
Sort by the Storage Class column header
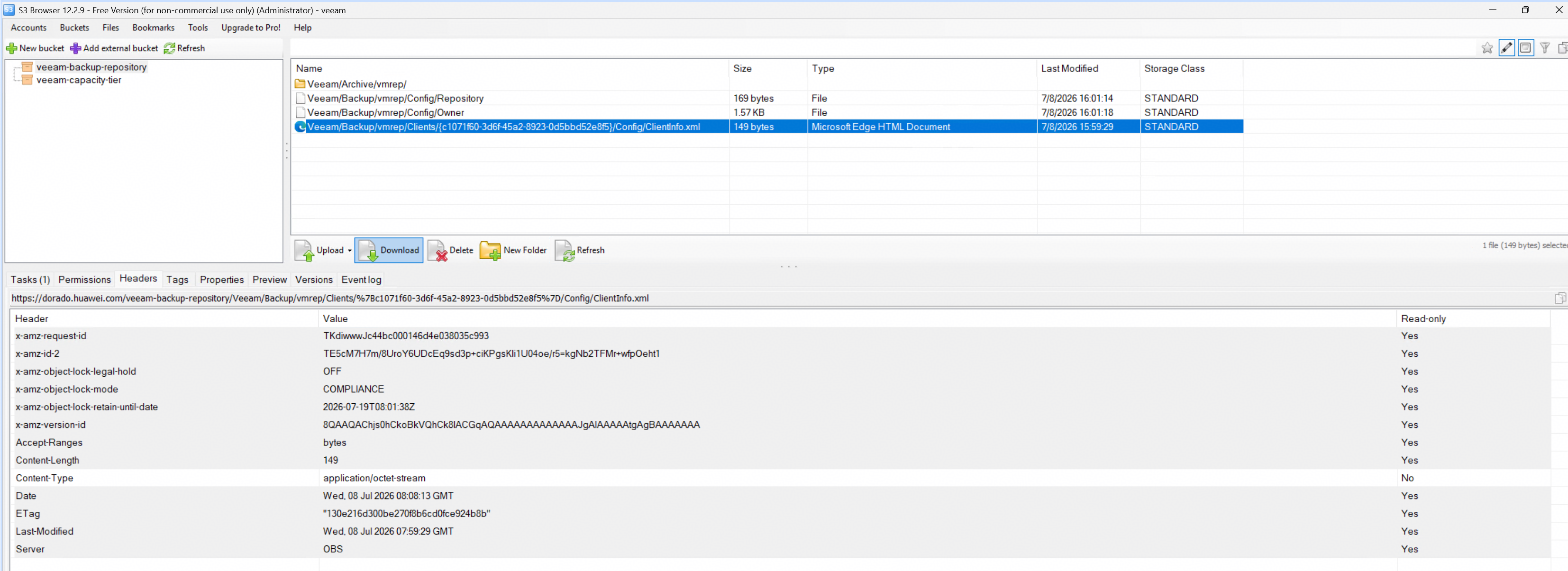[1191, 69]
